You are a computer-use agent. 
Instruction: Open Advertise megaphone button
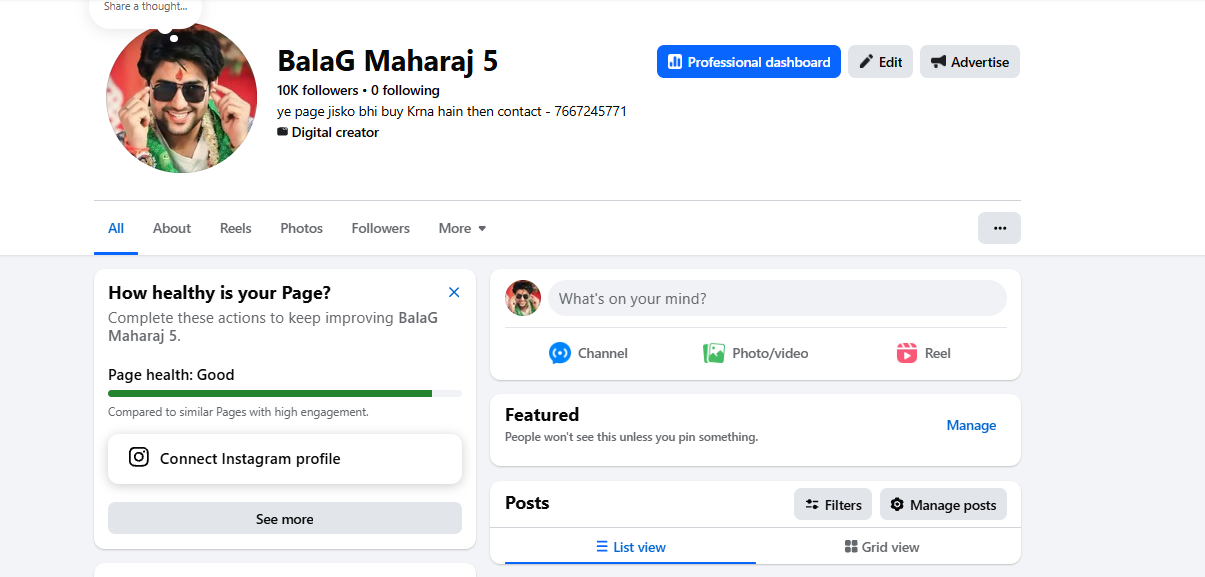(970, 62)
